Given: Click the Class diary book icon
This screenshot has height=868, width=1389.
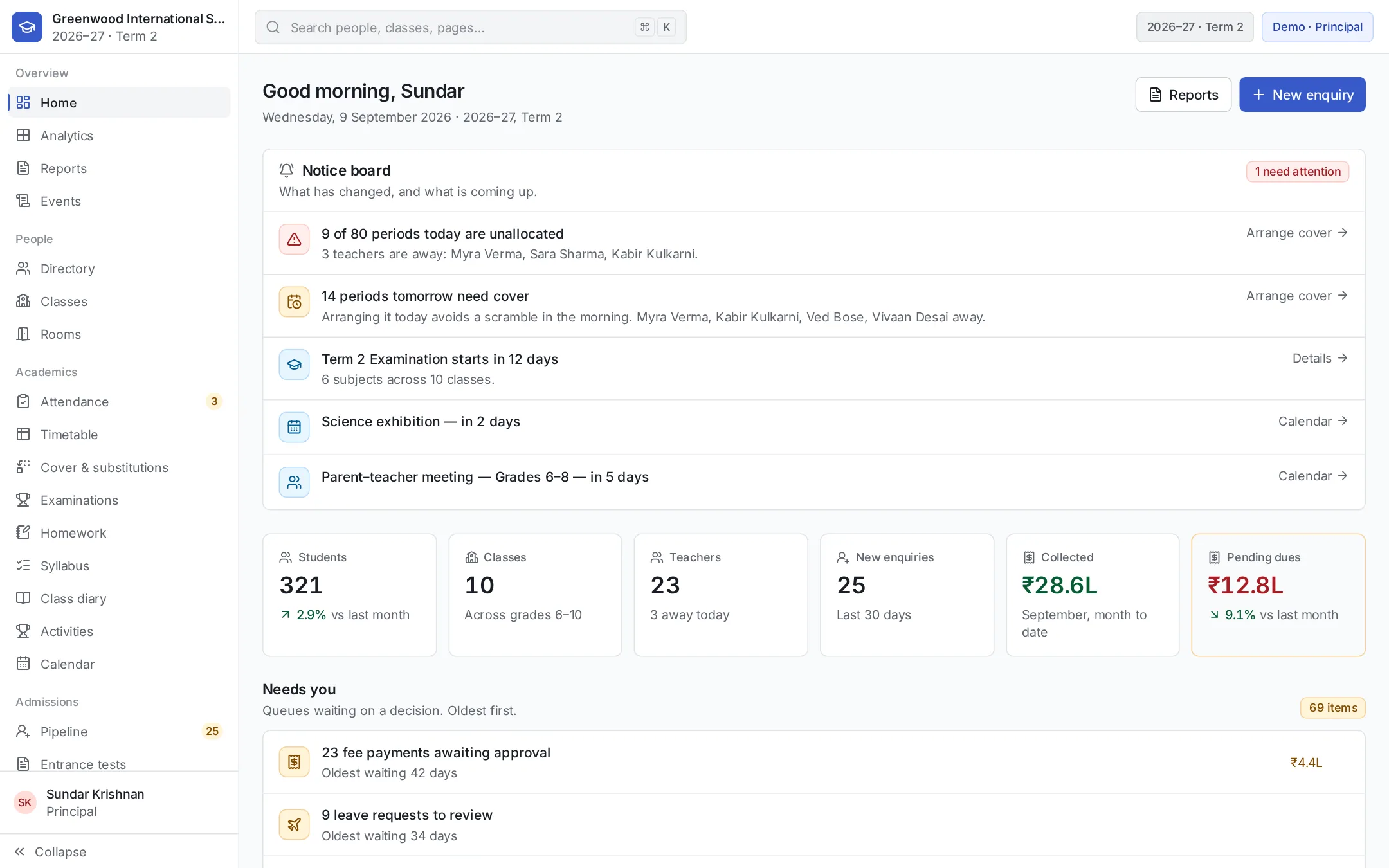Looking at the screenshot, I should [23, 599].
